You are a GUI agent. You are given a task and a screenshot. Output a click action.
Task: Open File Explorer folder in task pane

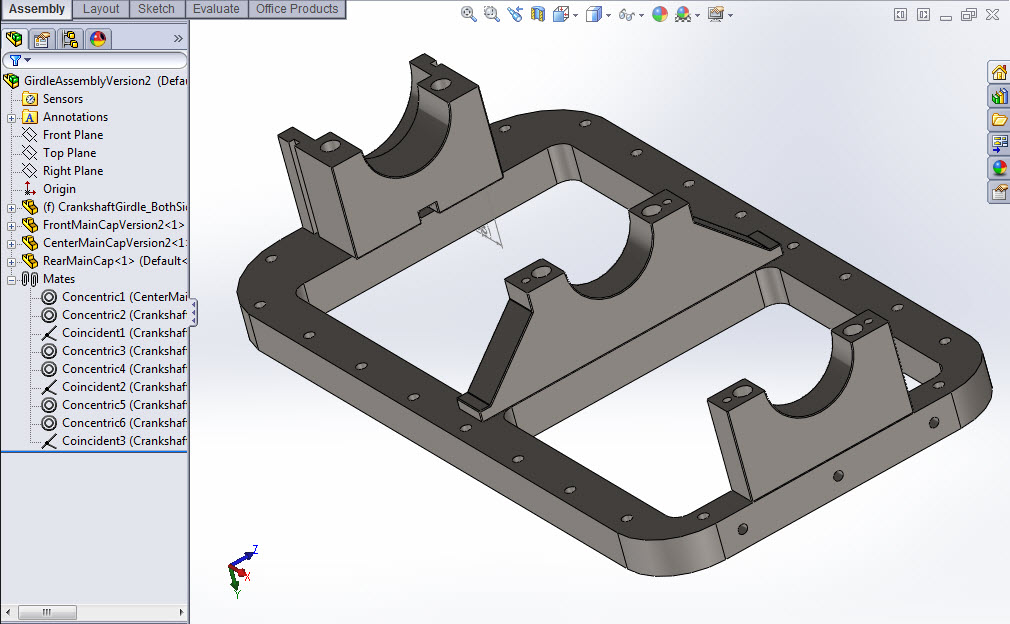point(998,120)
